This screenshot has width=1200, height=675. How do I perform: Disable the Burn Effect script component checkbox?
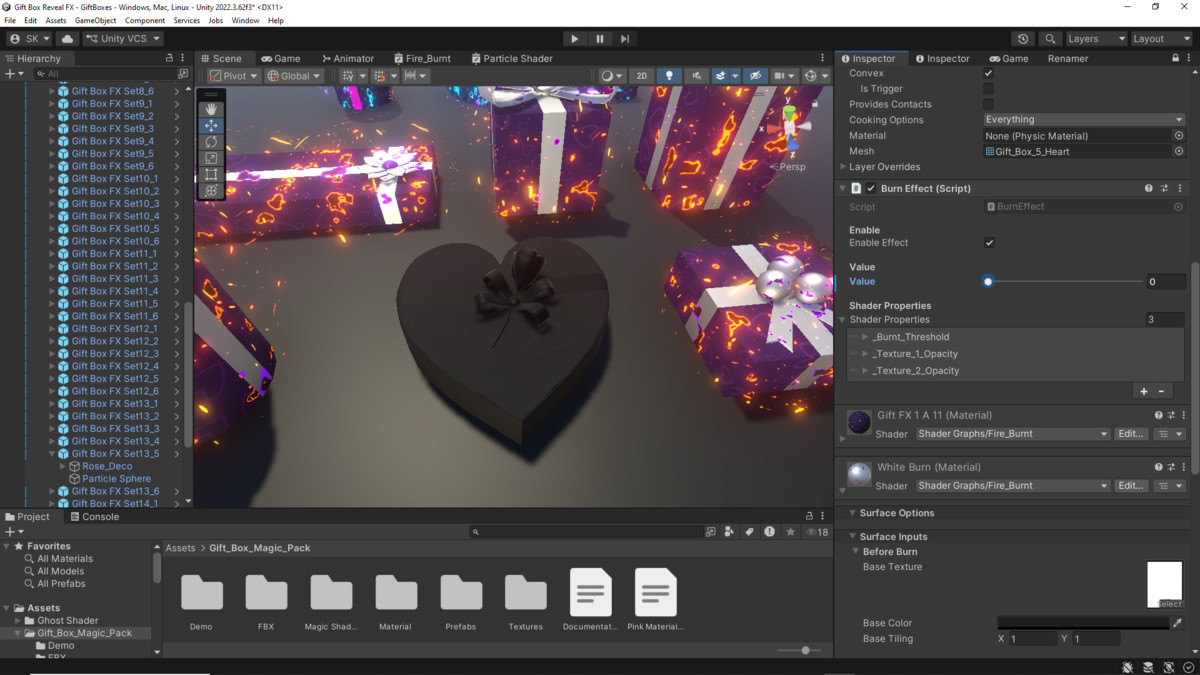(x=871, y=188)
